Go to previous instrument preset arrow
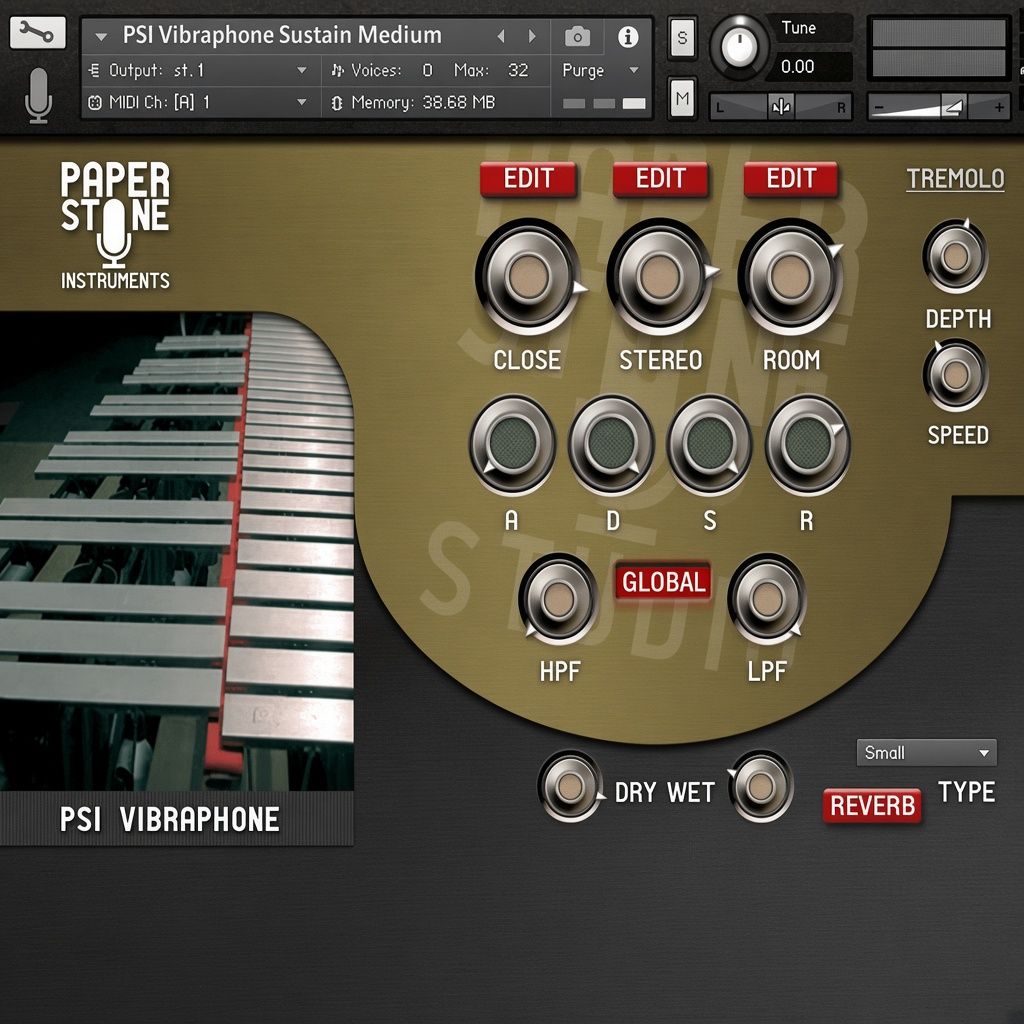The image size is (1024, 1024). click(x=501, y=36)
